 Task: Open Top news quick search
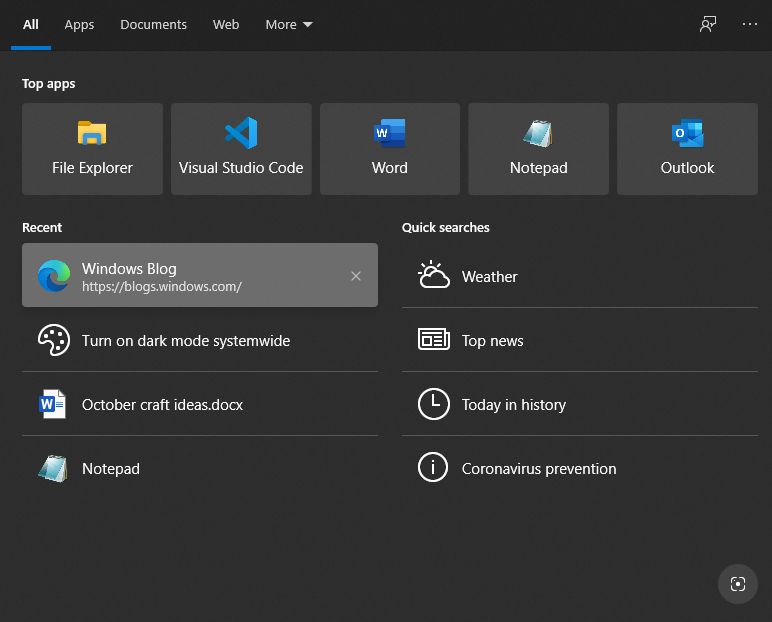tap(580, 340)
